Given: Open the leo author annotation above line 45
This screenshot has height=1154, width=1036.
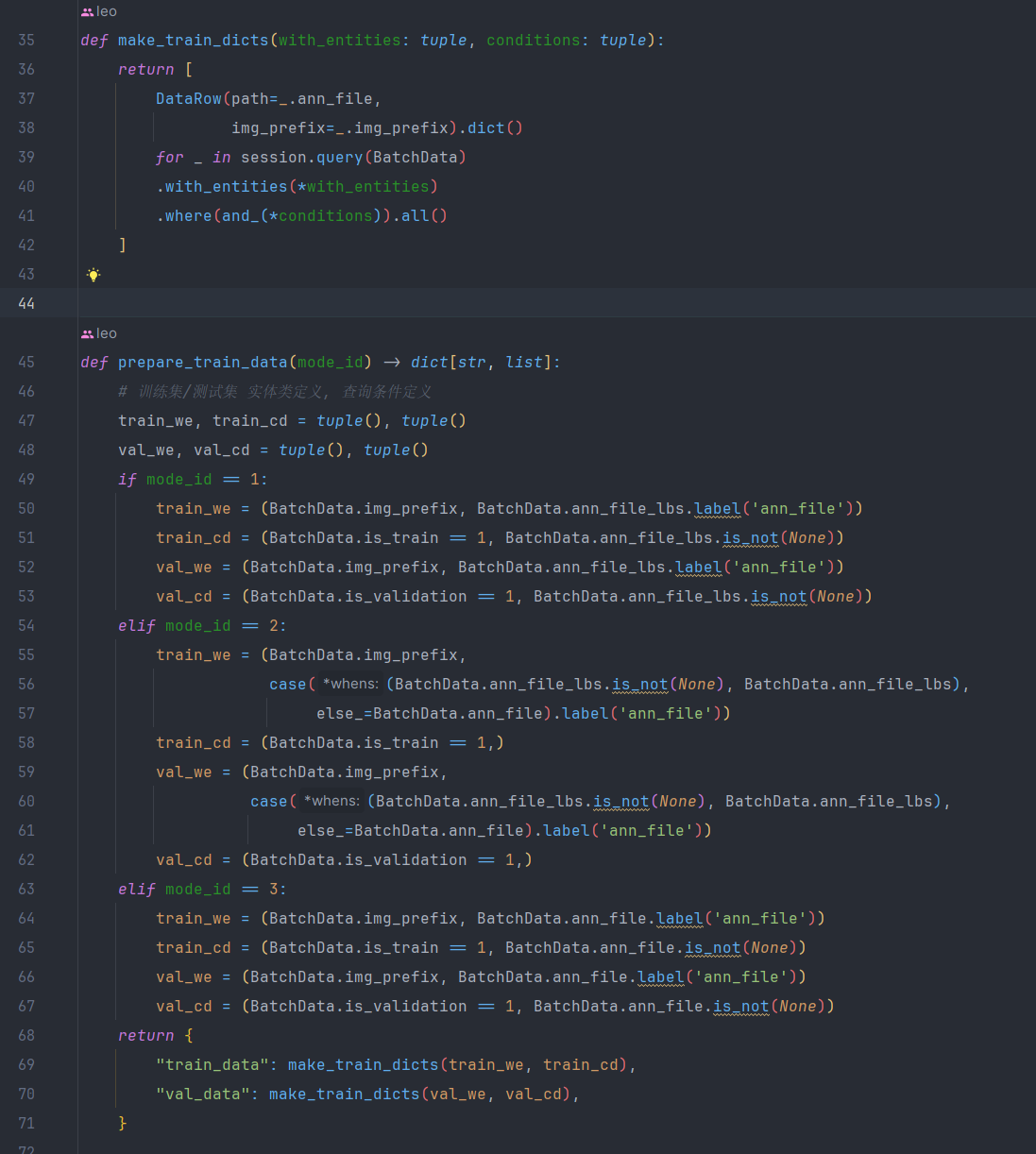Looking at the screenshot, I should pos(107,333).
